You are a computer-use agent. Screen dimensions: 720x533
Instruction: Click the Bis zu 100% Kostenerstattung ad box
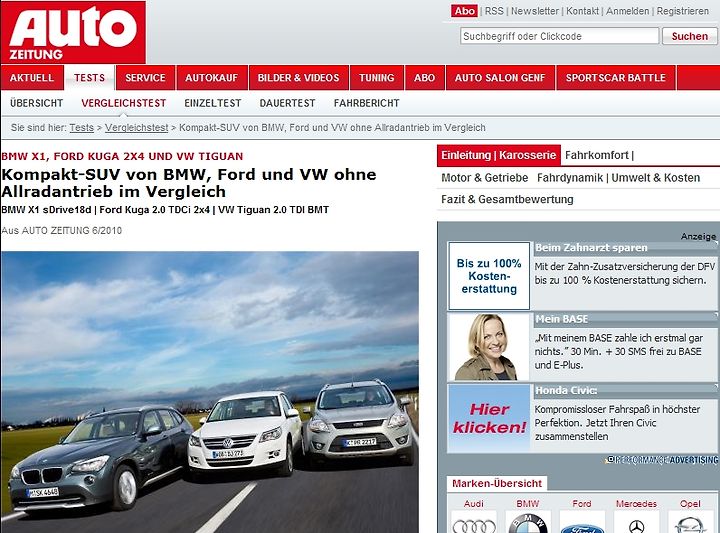tap(489, 276)
